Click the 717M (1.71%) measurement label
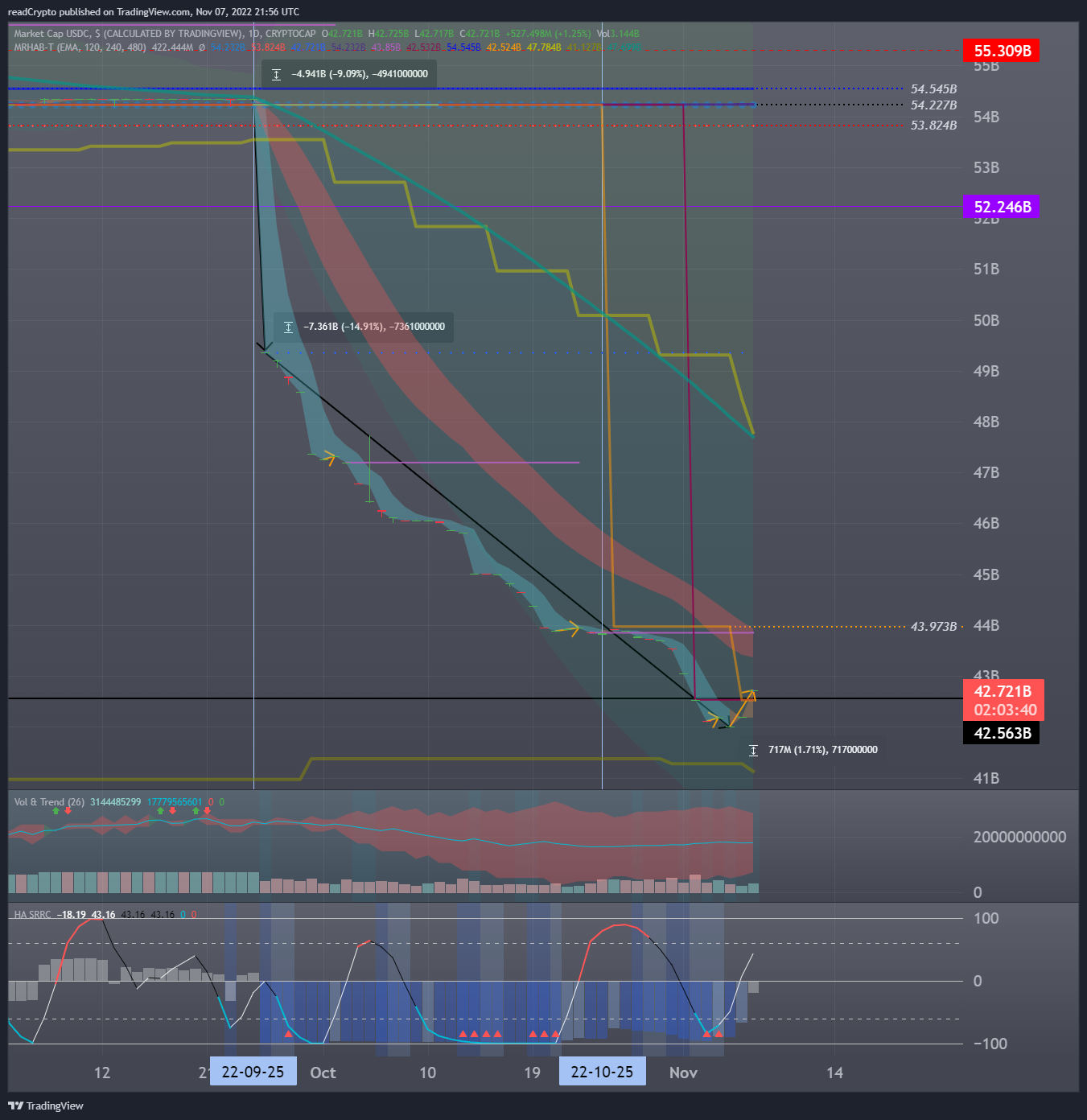 [x=813, y=750]
